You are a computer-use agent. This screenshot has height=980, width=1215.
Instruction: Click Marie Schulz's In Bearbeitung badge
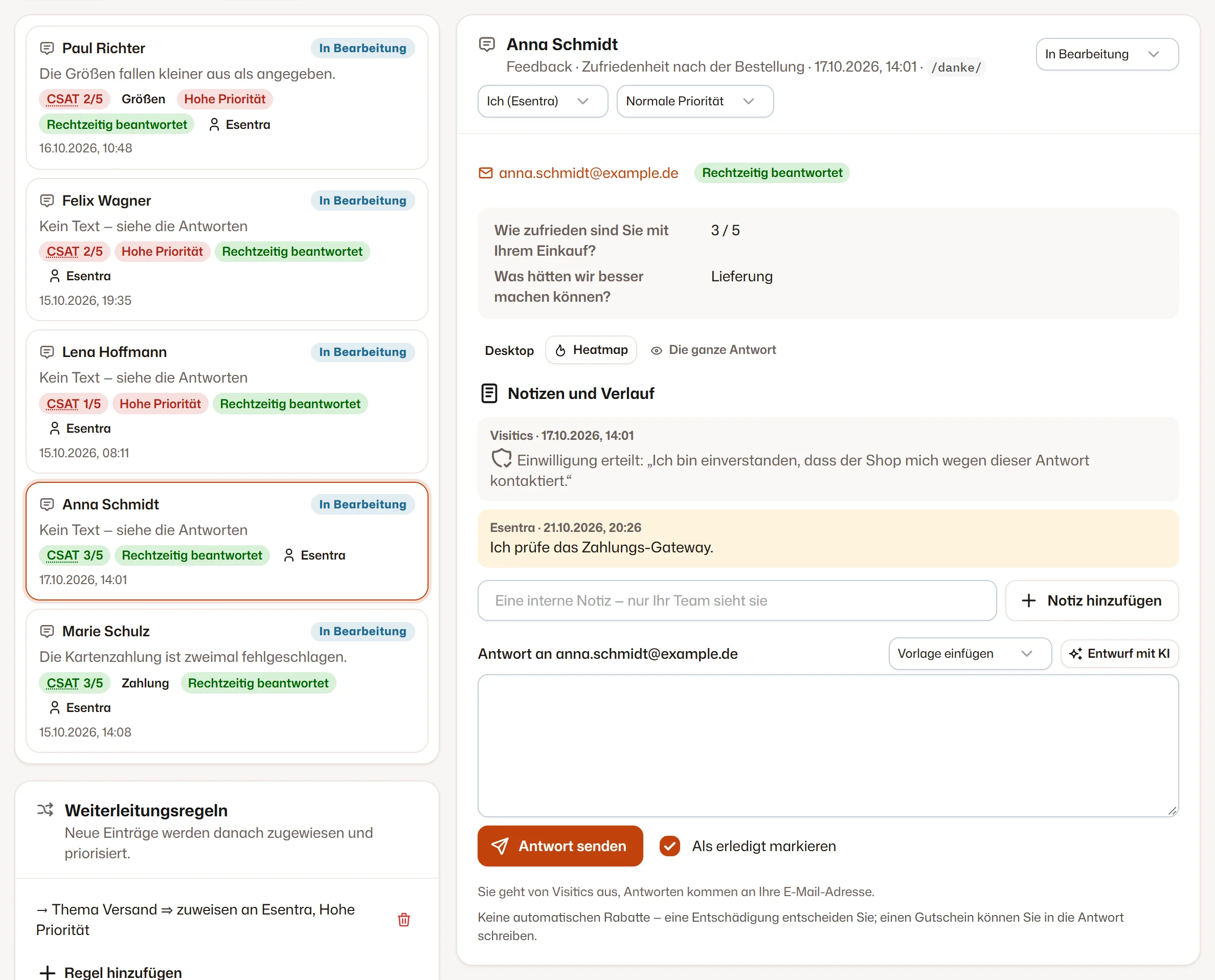(x=363, y=632)
